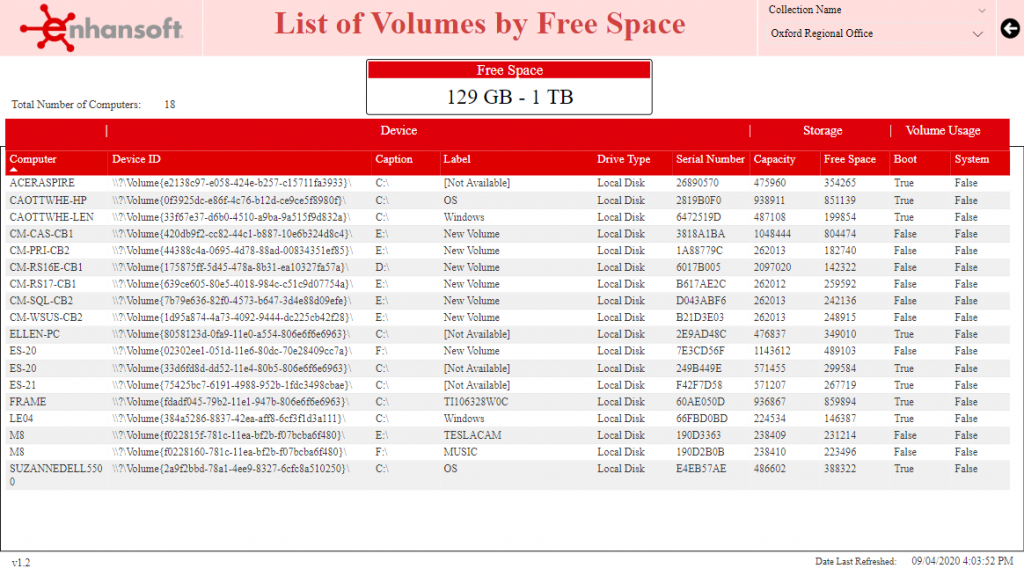Viewport: 1024px width, 576px height.
Task: Select the CM-RS16E-CB1 computer cell
Action: point(46,267)
